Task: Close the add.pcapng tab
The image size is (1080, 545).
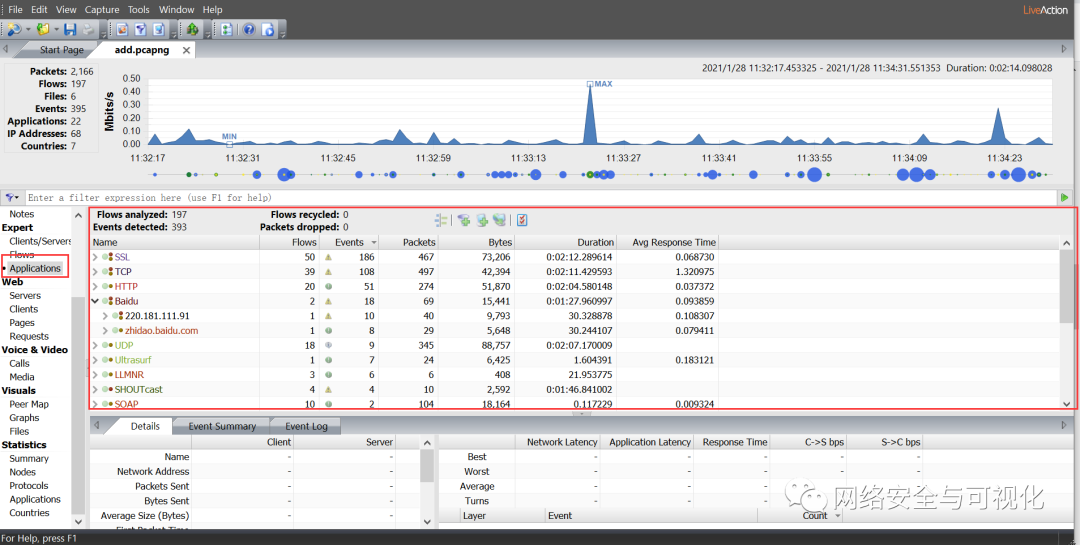Action: point(186,50)
